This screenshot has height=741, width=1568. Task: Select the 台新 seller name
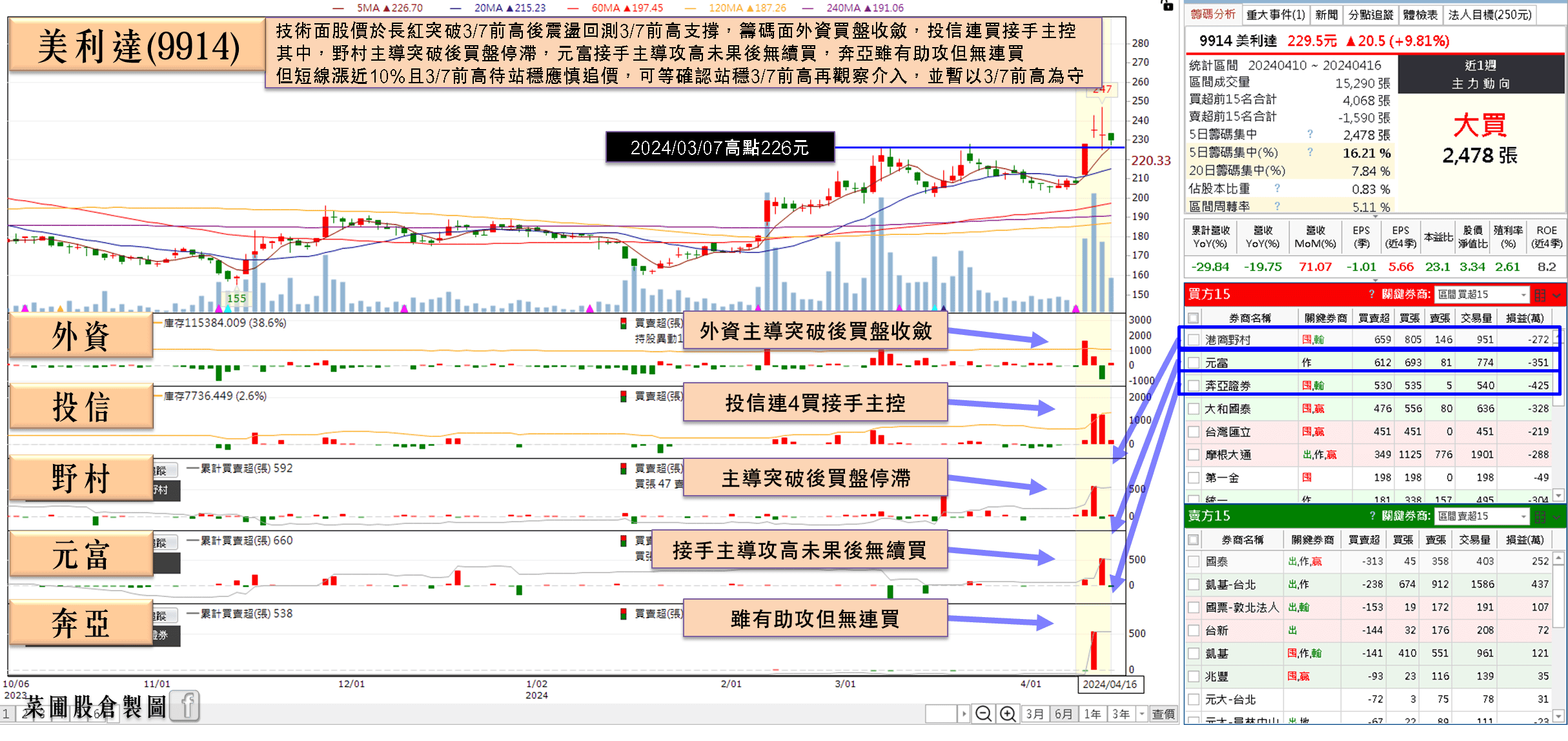coord(1216,630)
